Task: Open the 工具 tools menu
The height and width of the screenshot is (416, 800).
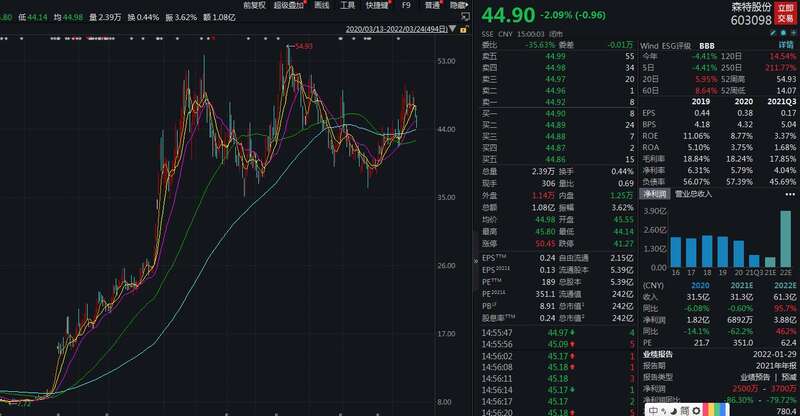Action: click(x=348, y=5)
